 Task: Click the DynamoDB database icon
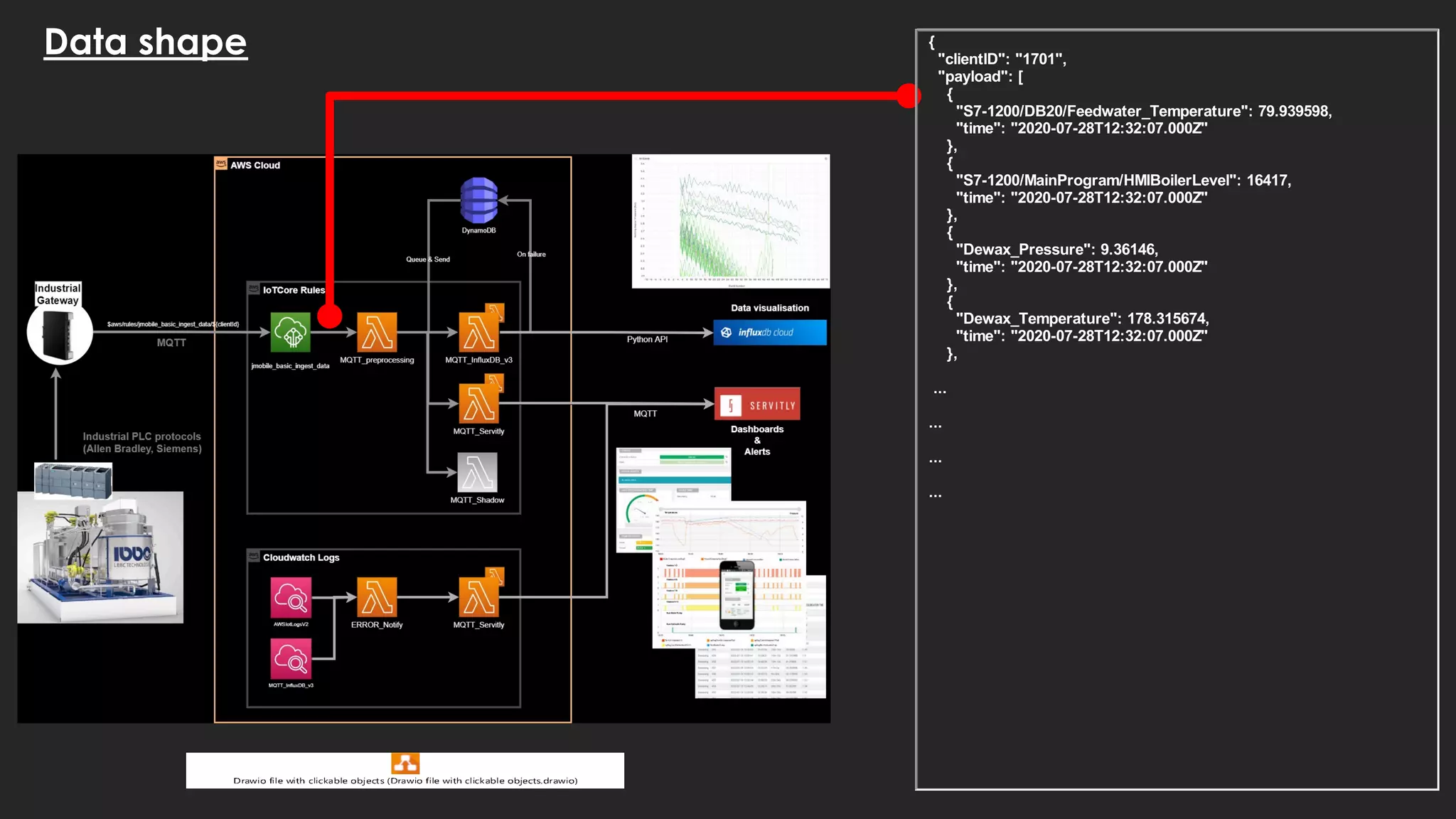pos(478,200)
